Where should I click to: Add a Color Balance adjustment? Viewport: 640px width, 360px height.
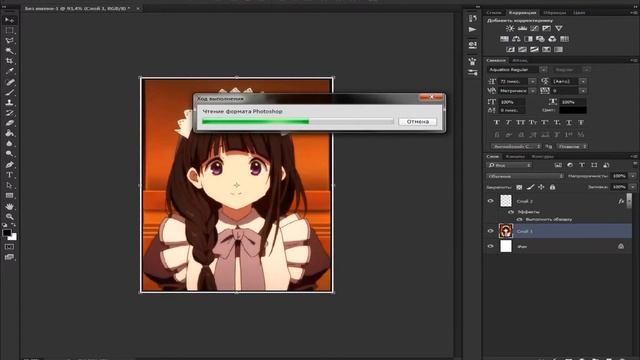516,39
